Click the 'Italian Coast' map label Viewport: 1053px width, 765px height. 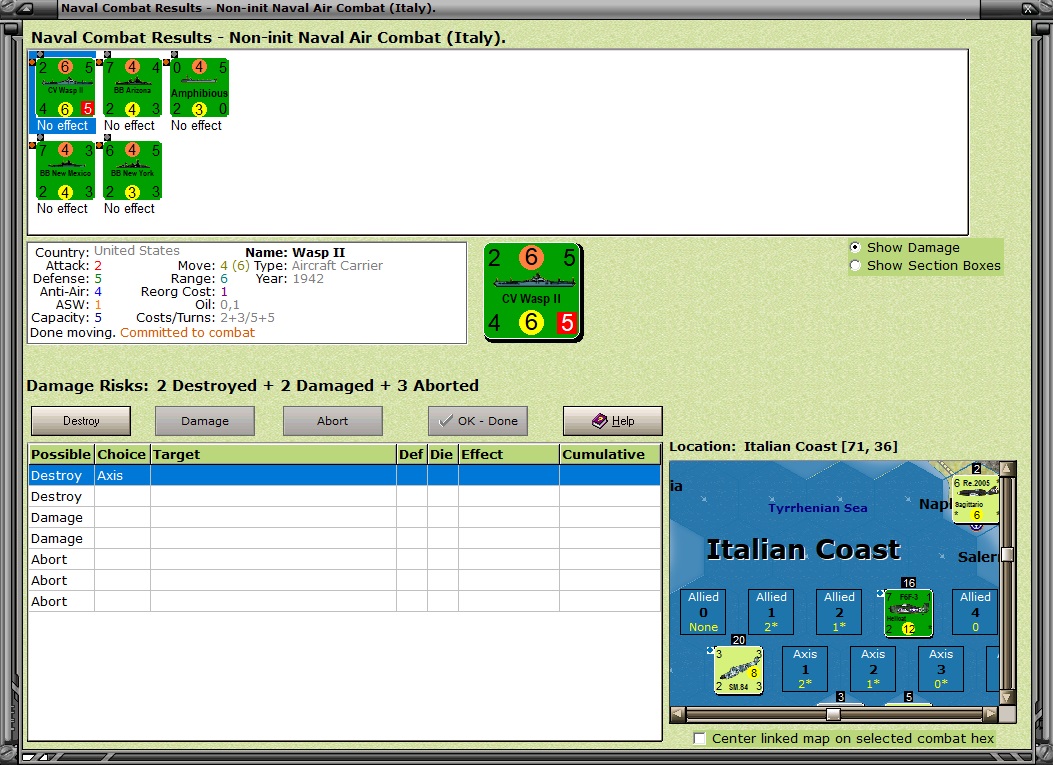coord(803,549)
